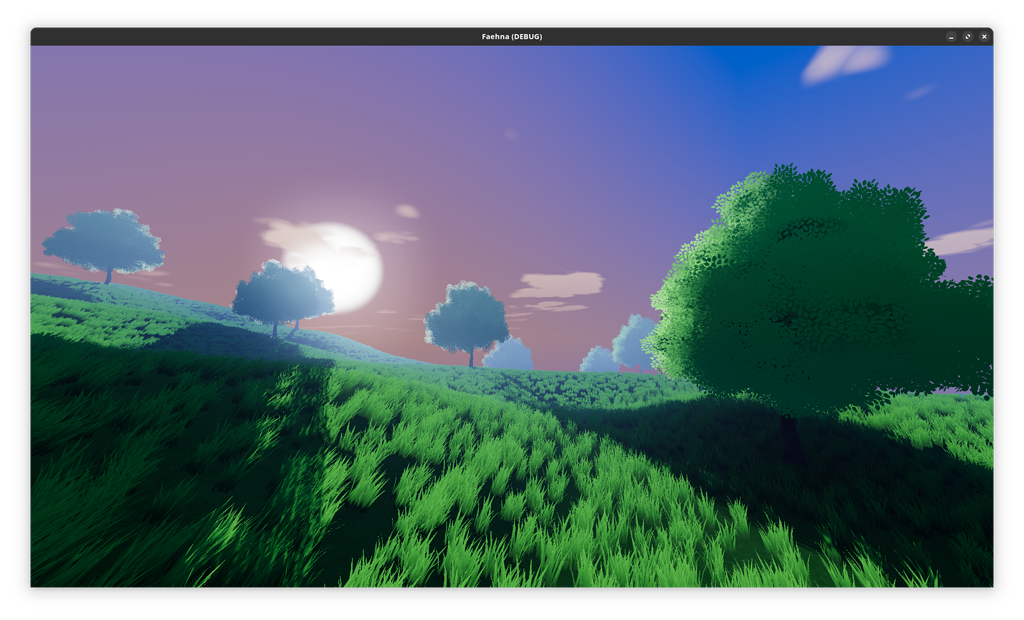Click the Faehna (DEBUG) window title
This screenshot has width=1024, height=620.
[511, 36]
